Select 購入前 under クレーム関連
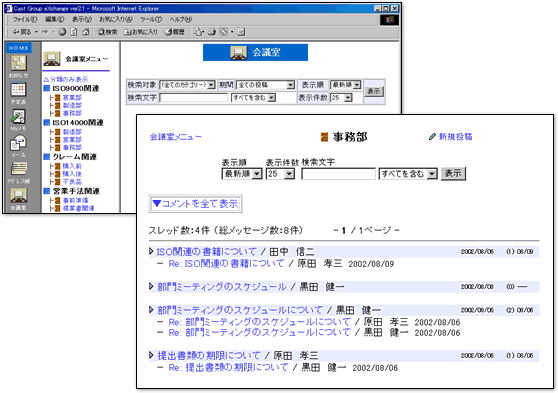This screenshot has width=558, height=393. tap(72, 166)
